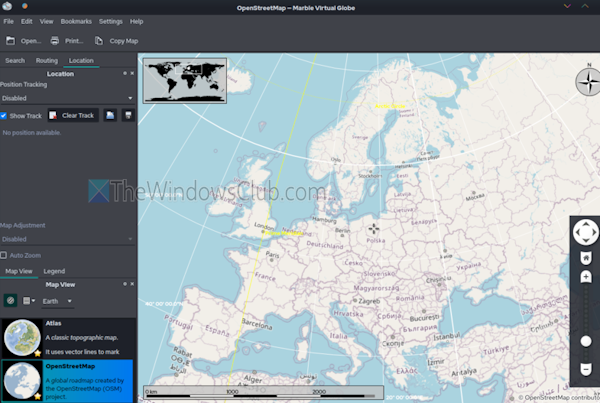Pan the map left with arrow
Image resolution: width=600 pixels, height=403 pixels.
[577, 232]
